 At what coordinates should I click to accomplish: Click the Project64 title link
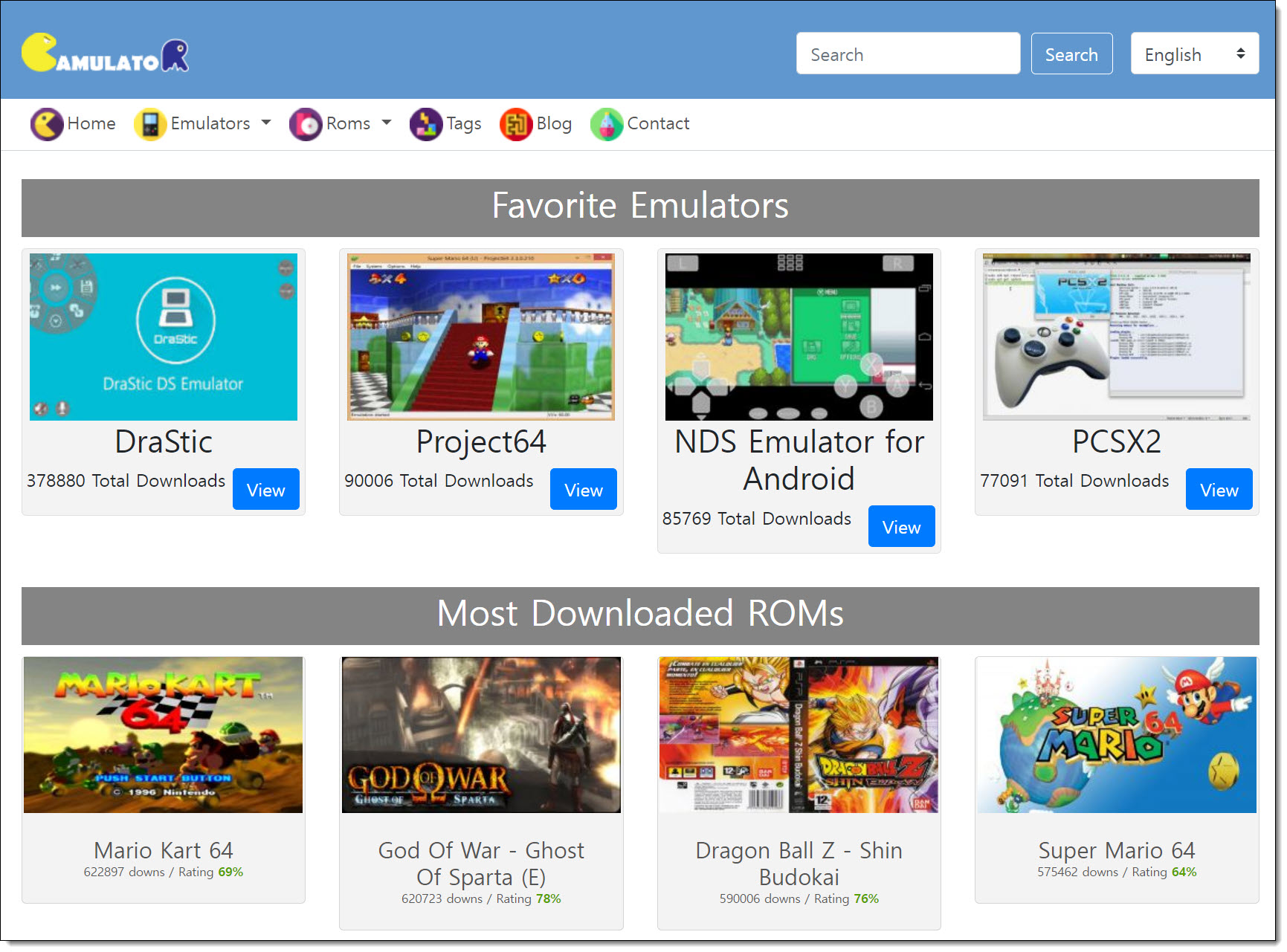tap(481, 441)
